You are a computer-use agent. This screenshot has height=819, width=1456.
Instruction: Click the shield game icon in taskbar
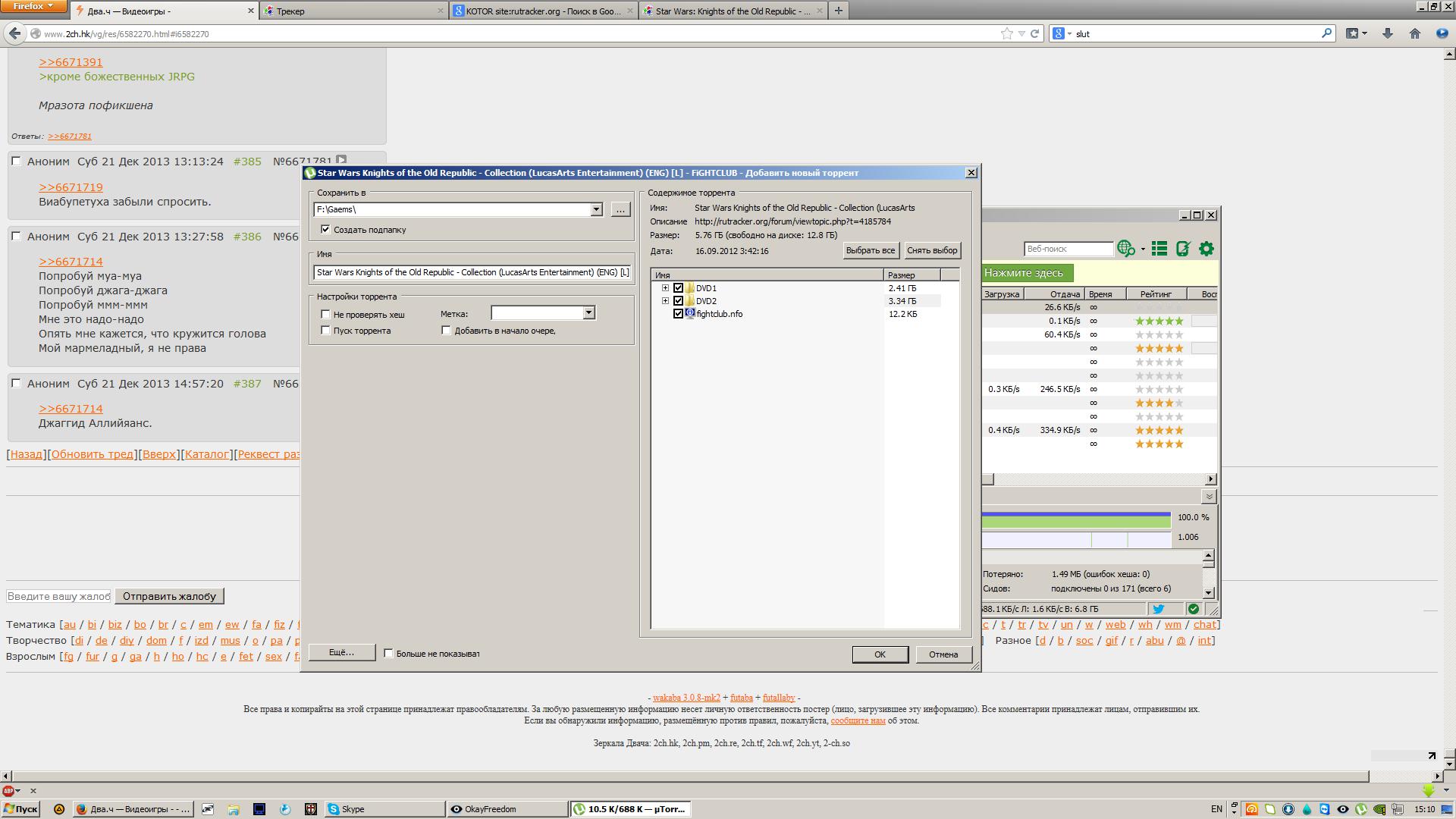pos(311,809)
